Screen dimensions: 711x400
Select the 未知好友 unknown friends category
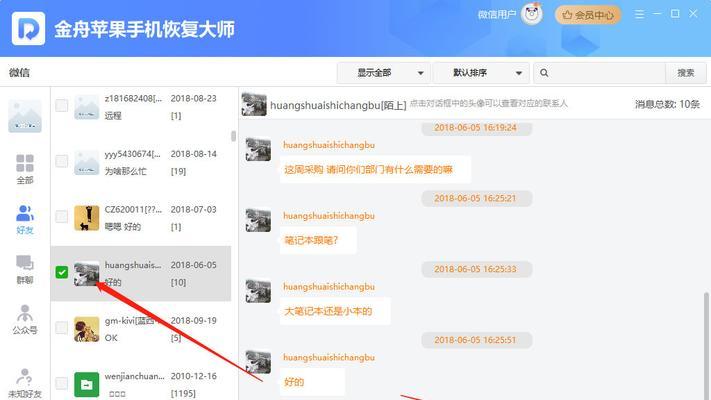click(x=25, y=383)
